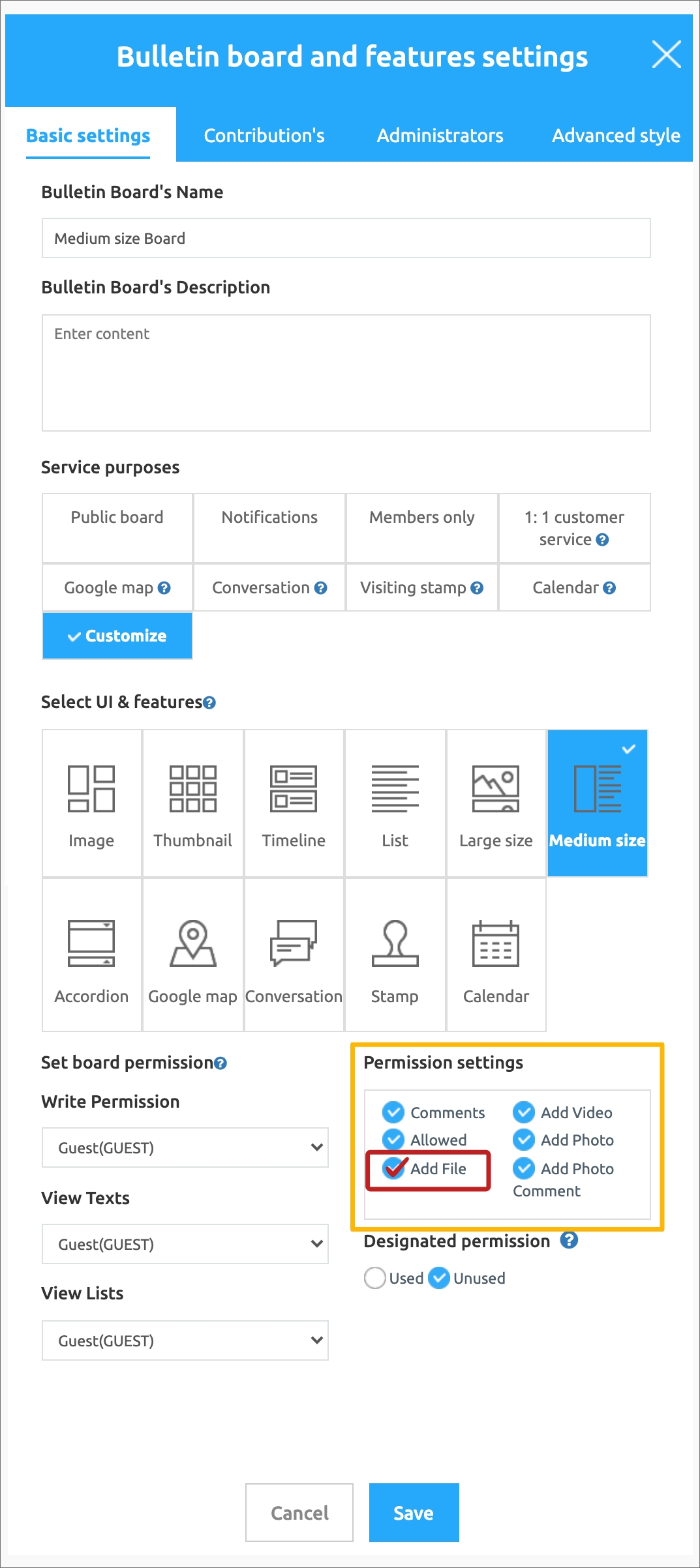Open the Advanced style tab
Image resolution: width=700 pixels, height=1568 pixels.
tap(616, 135)
